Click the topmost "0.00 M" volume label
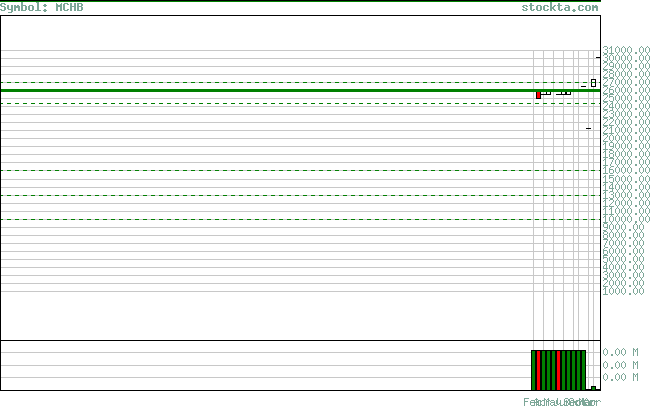The height and width of the screenshot is (406, 655). 621,352
